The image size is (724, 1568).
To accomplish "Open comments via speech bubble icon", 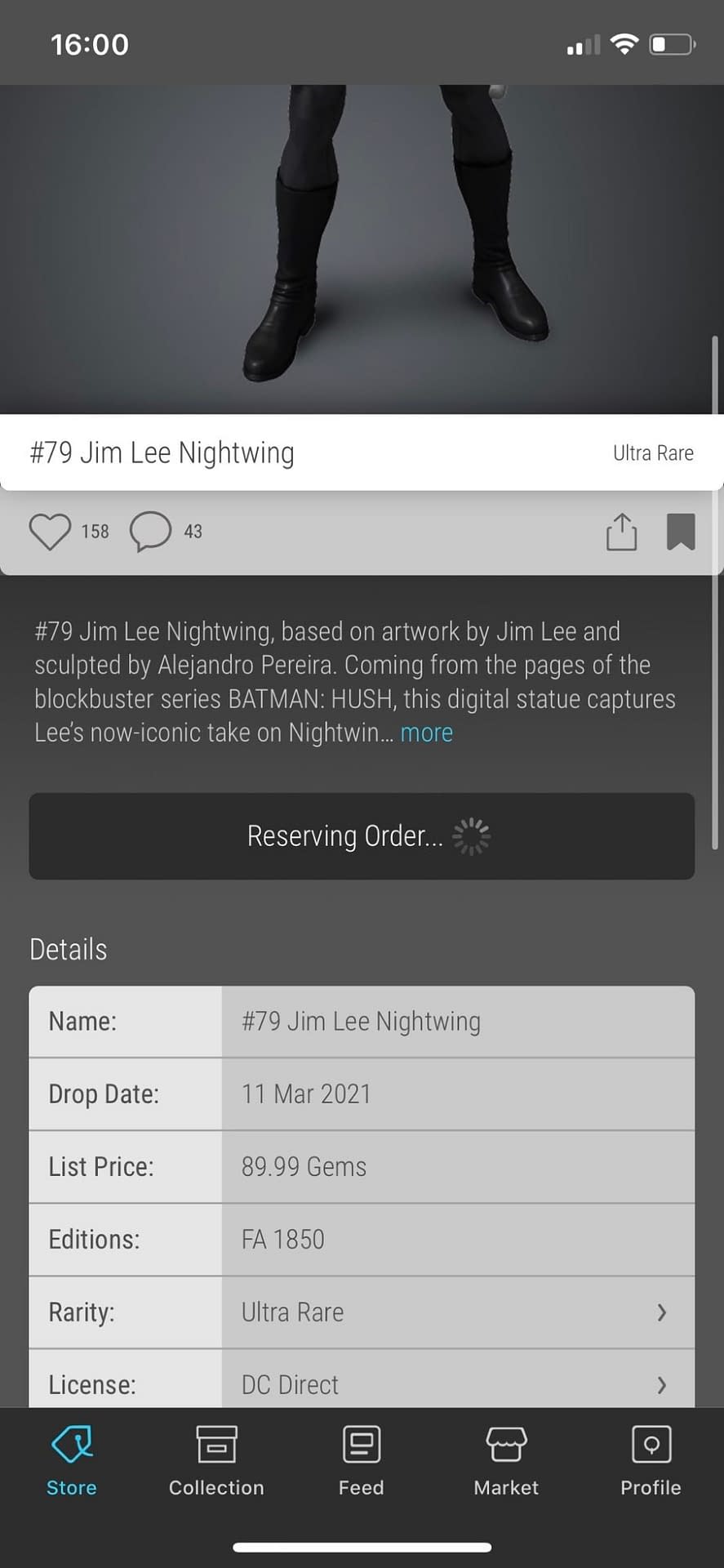I will pyautogui.click(x=150, y=532).
